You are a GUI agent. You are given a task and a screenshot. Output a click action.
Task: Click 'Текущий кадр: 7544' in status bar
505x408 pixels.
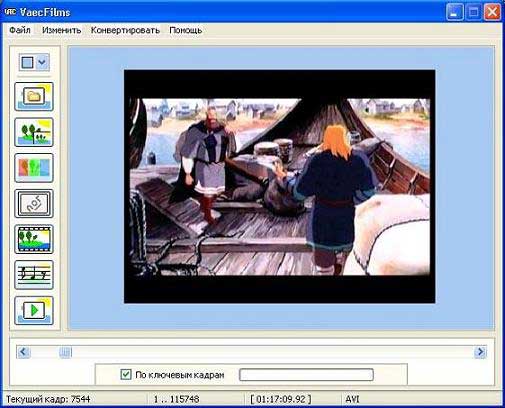click(x=48, y=399)
